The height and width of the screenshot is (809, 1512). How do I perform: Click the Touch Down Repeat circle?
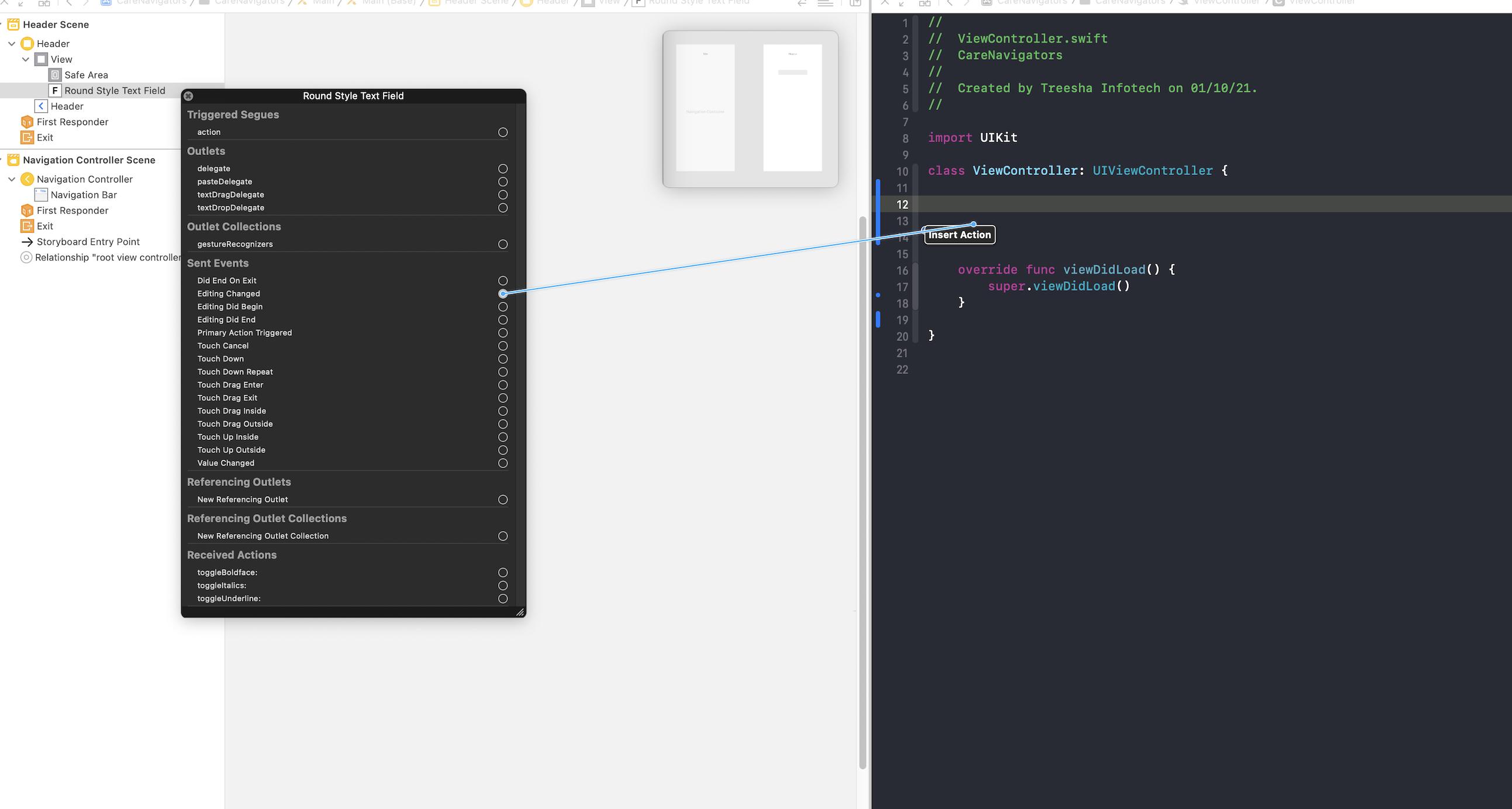point(503,371)
